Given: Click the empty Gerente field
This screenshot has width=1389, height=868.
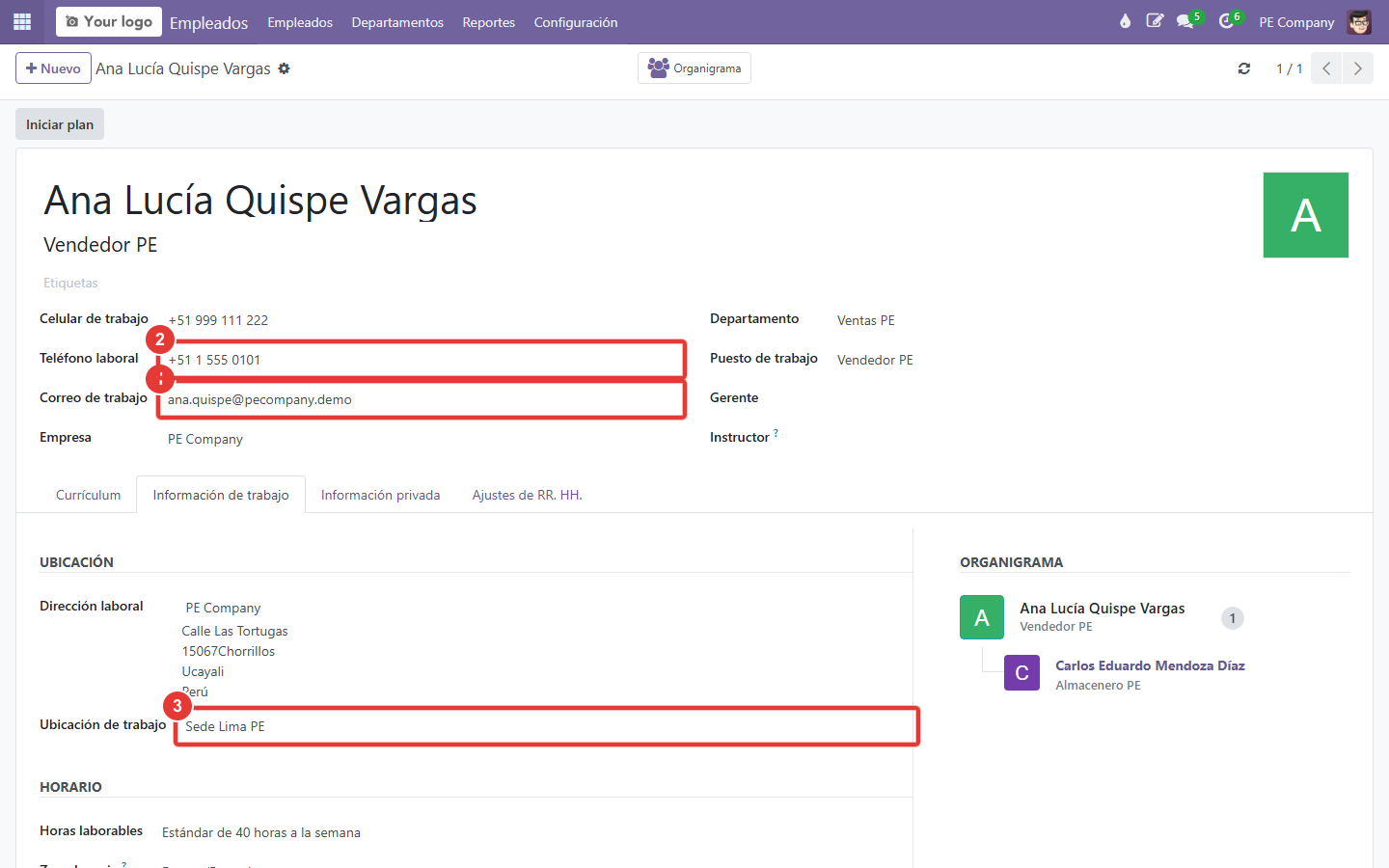Looking at the screenshot, I should click(x=1090, y=398).
